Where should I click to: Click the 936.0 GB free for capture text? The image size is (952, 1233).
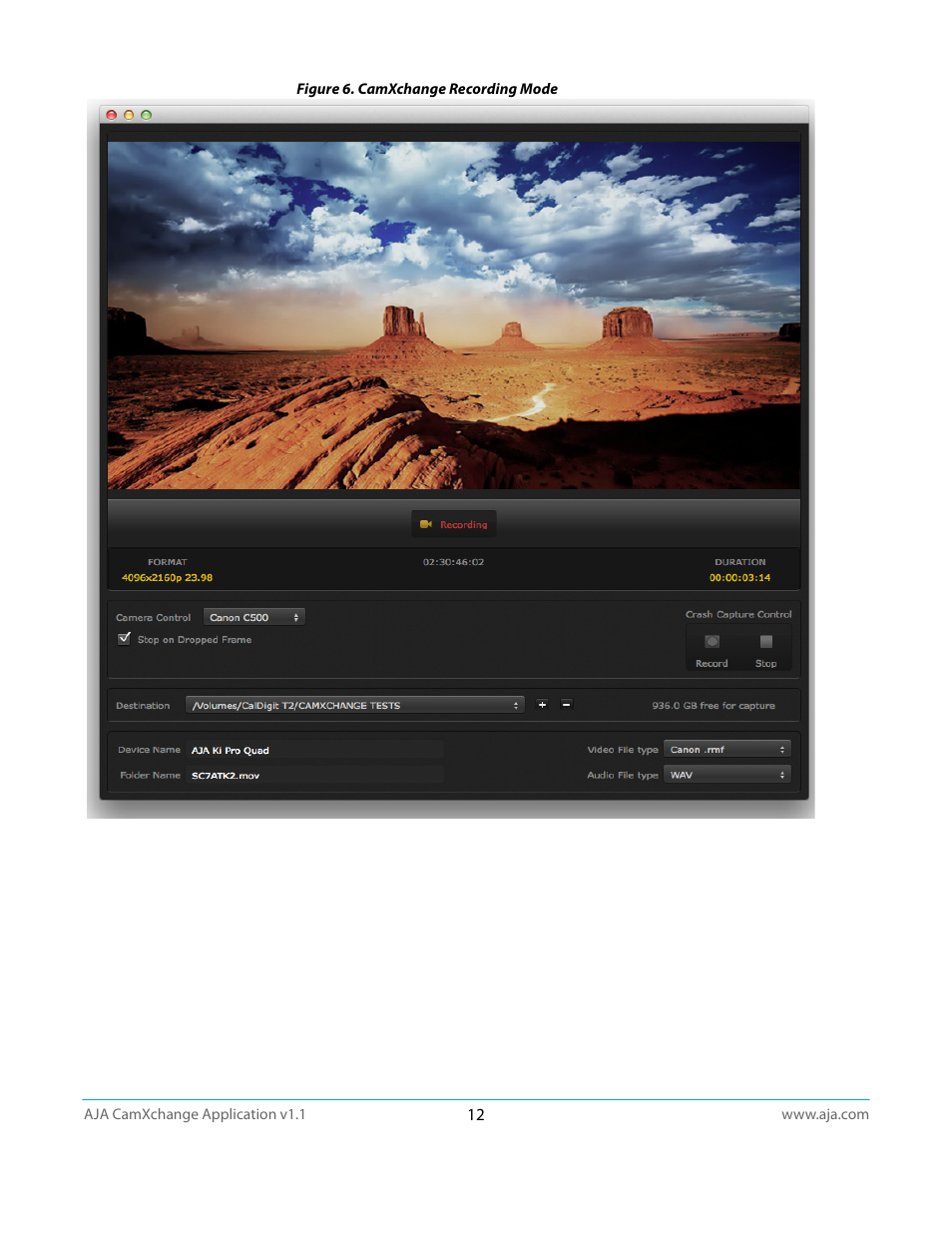(x=714, y=706)
